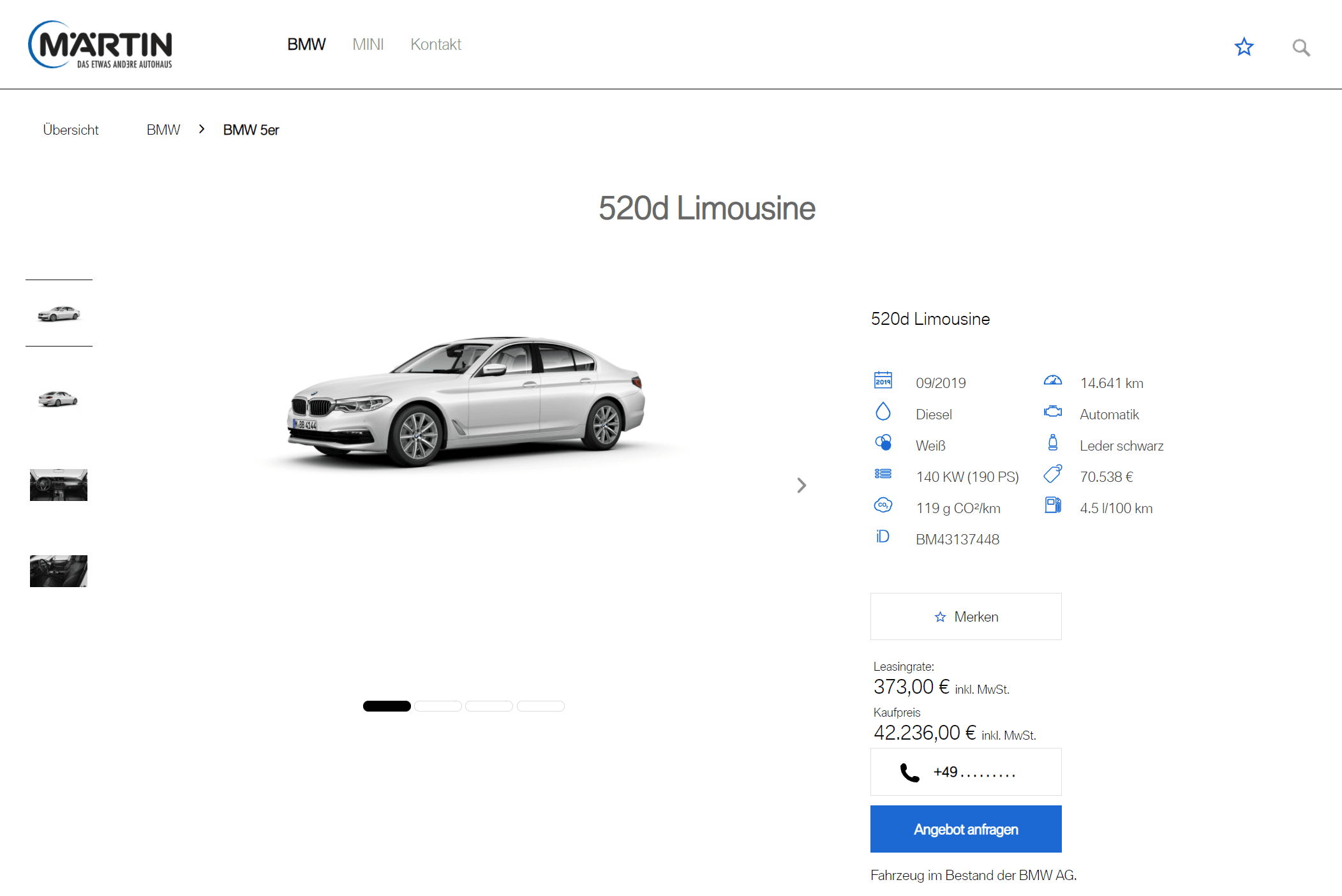
Task: Select the BMW 5er breadcrumb
Action: (251, 130)
